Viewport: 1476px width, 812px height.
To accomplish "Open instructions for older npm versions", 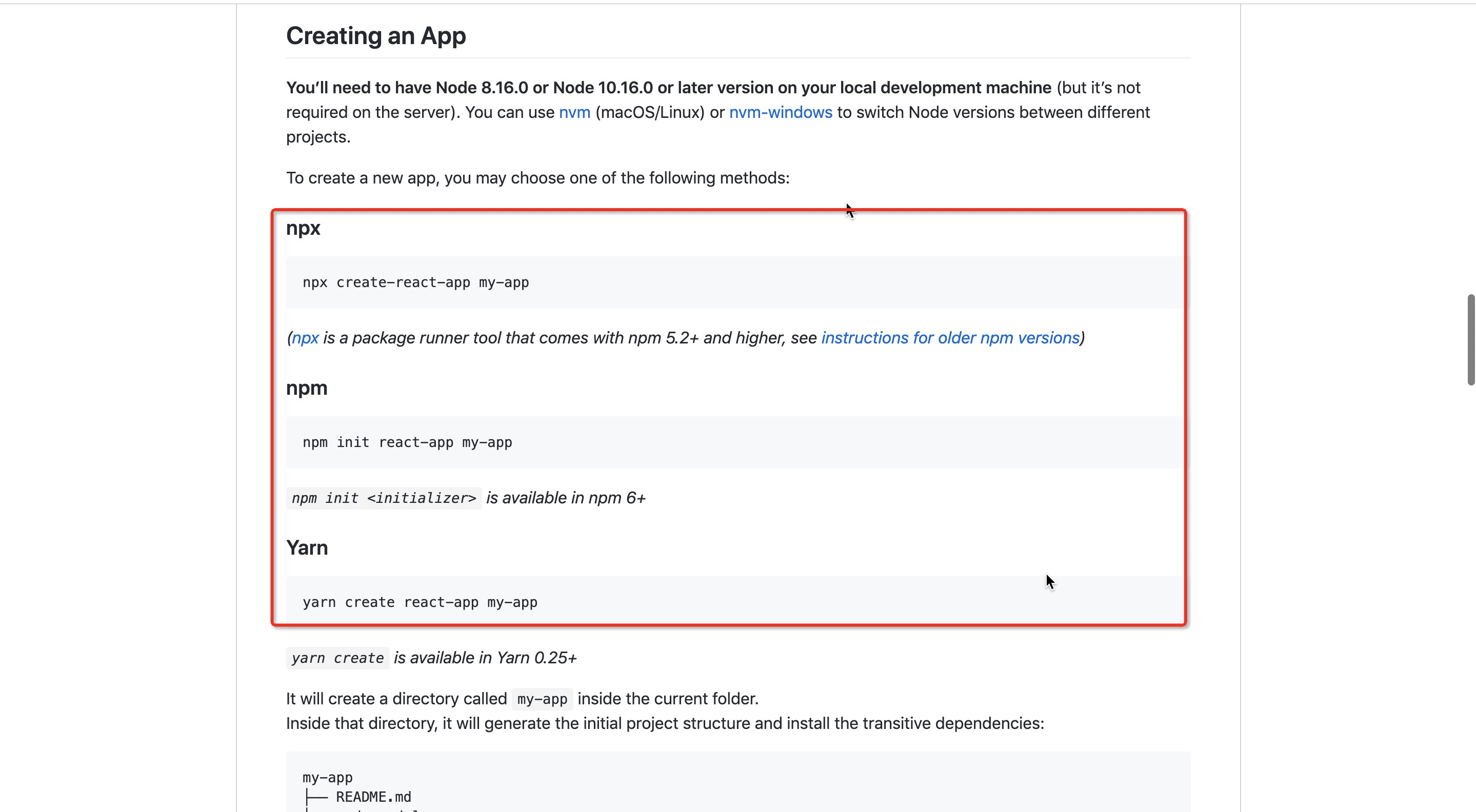I will point(950,338).
